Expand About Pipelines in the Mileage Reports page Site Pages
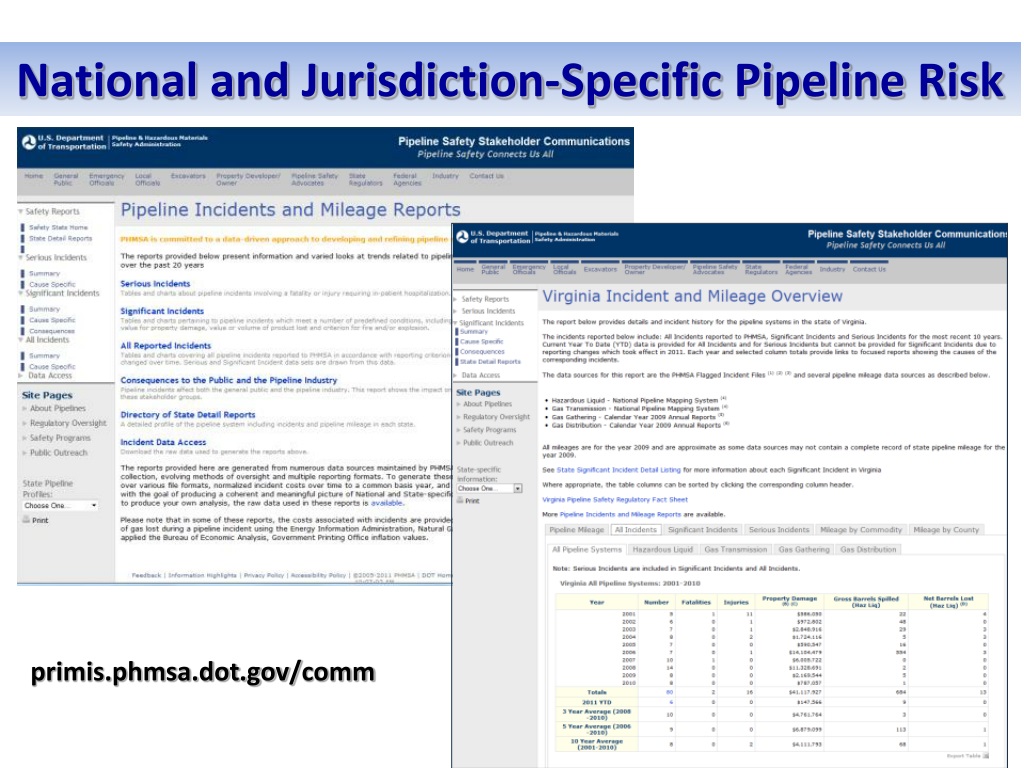 (25, 408)
